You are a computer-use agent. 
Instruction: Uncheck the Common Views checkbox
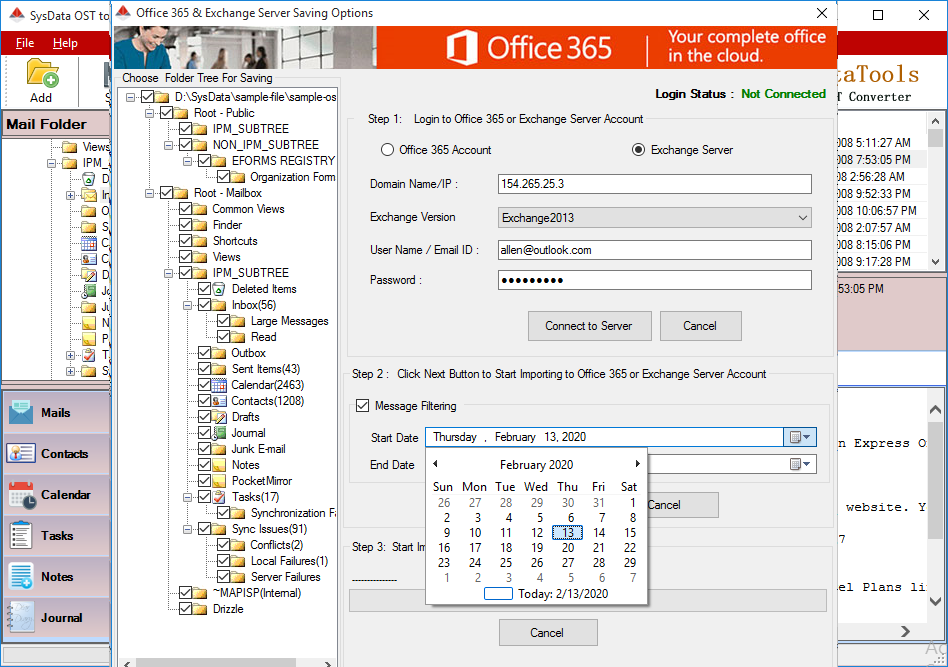(x=185, y=209)
